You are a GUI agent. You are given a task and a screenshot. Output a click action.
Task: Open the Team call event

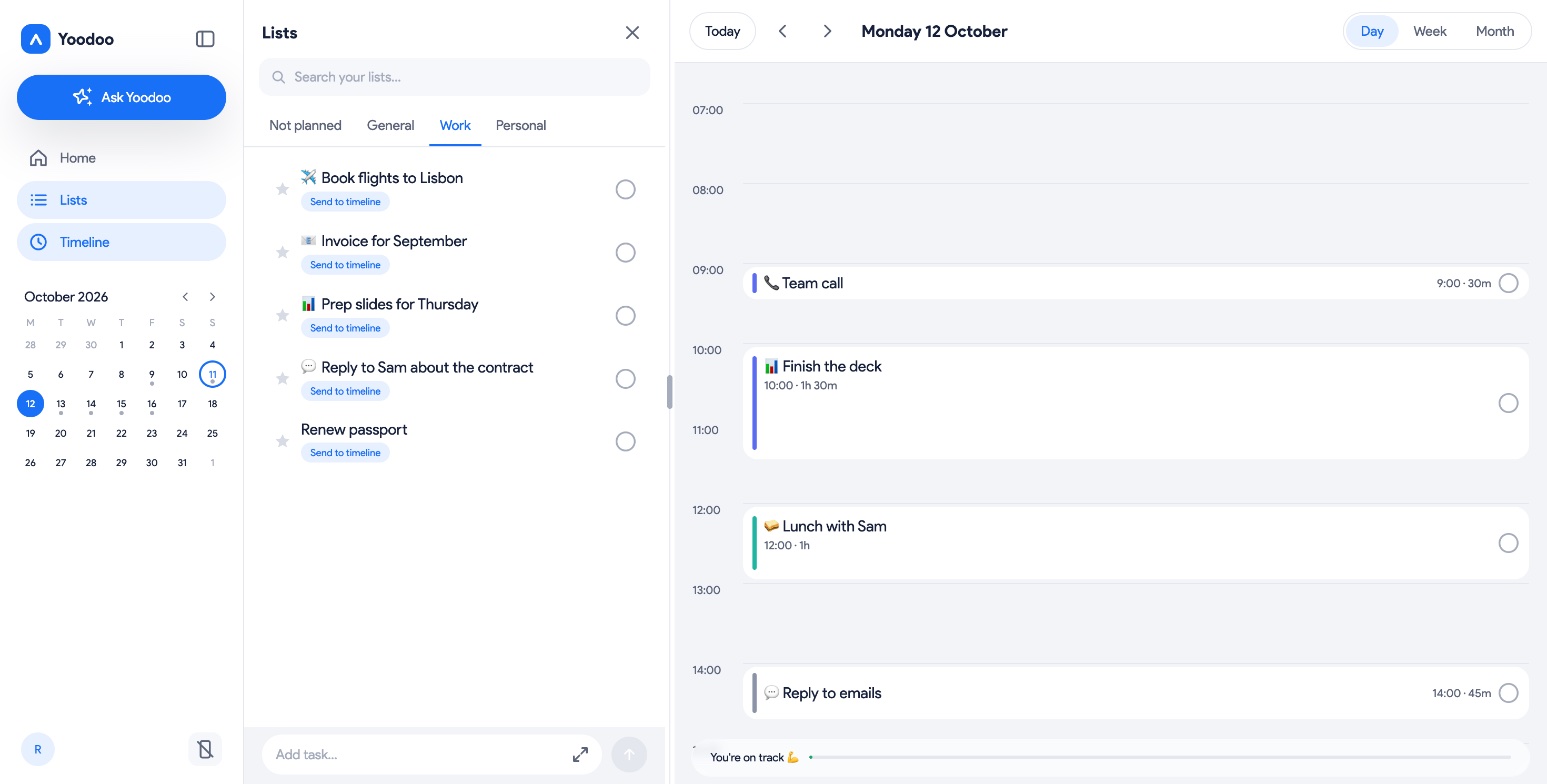click(1136, 283)
